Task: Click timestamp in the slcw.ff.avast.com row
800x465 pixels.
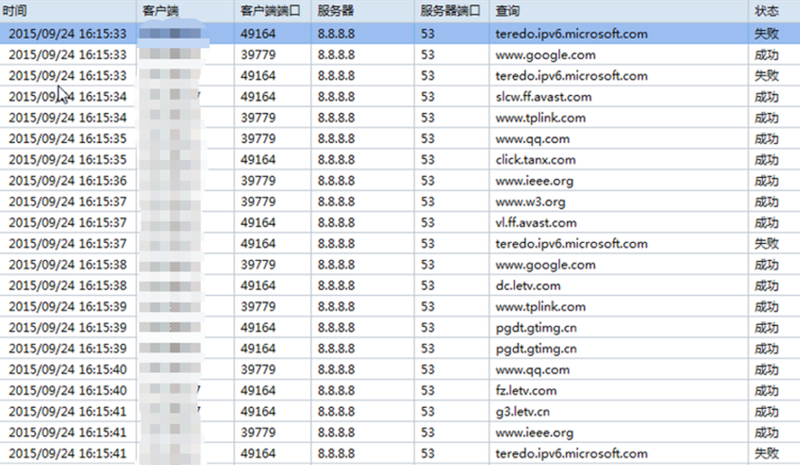Action: click(67, 96)
